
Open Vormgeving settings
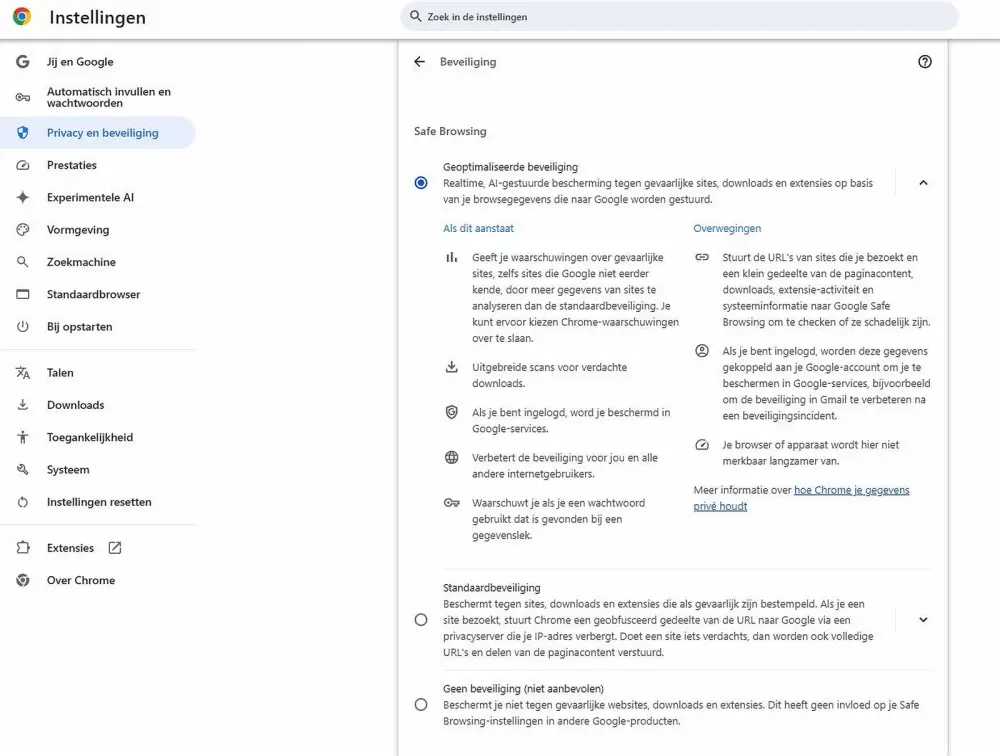click(x=98, y=230)
